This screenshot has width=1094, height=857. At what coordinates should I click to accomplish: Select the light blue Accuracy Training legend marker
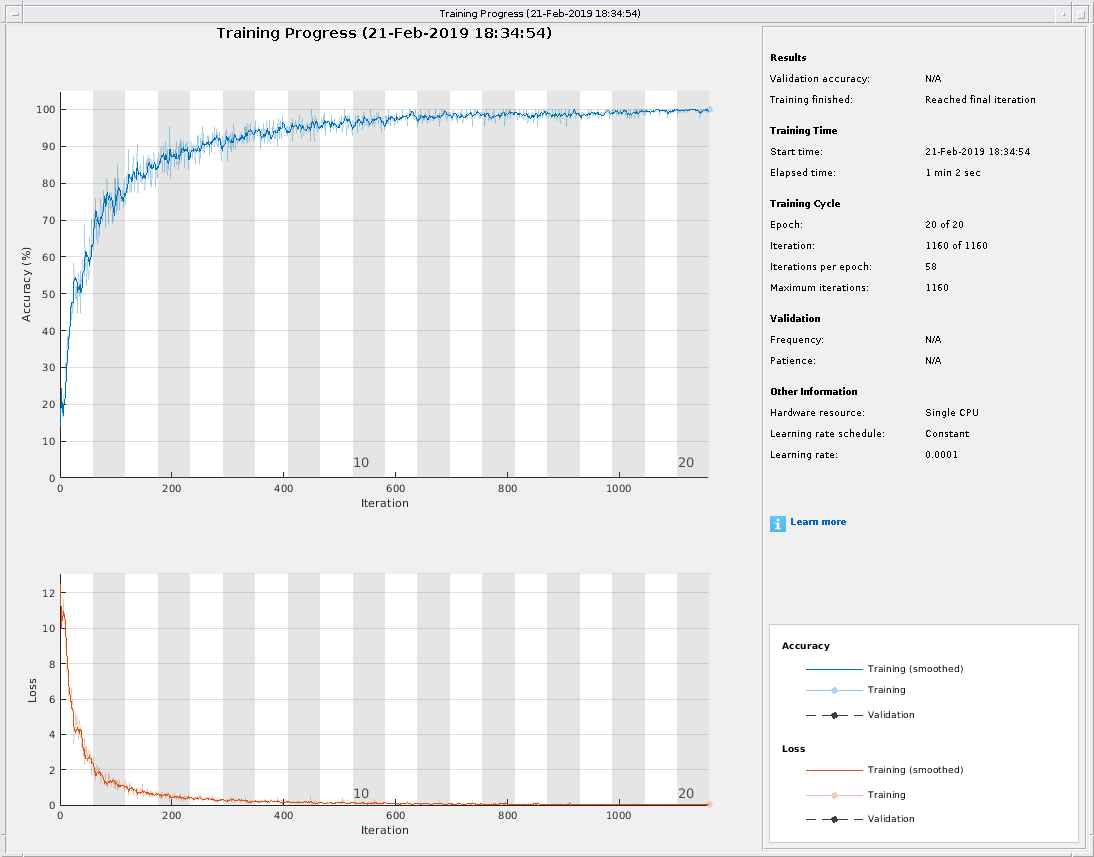[x=833, y=690]
